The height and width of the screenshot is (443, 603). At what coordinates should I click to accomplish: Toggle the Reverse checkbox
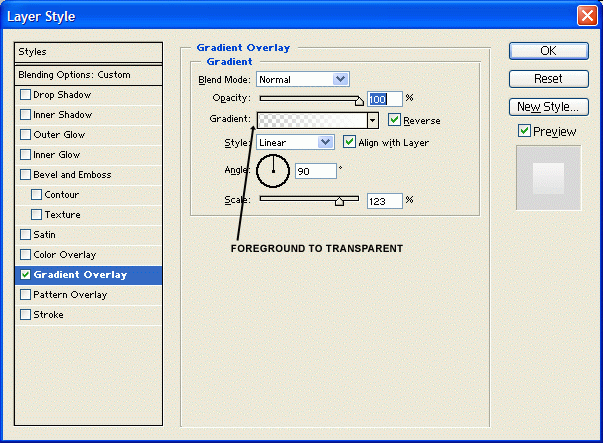395,120
